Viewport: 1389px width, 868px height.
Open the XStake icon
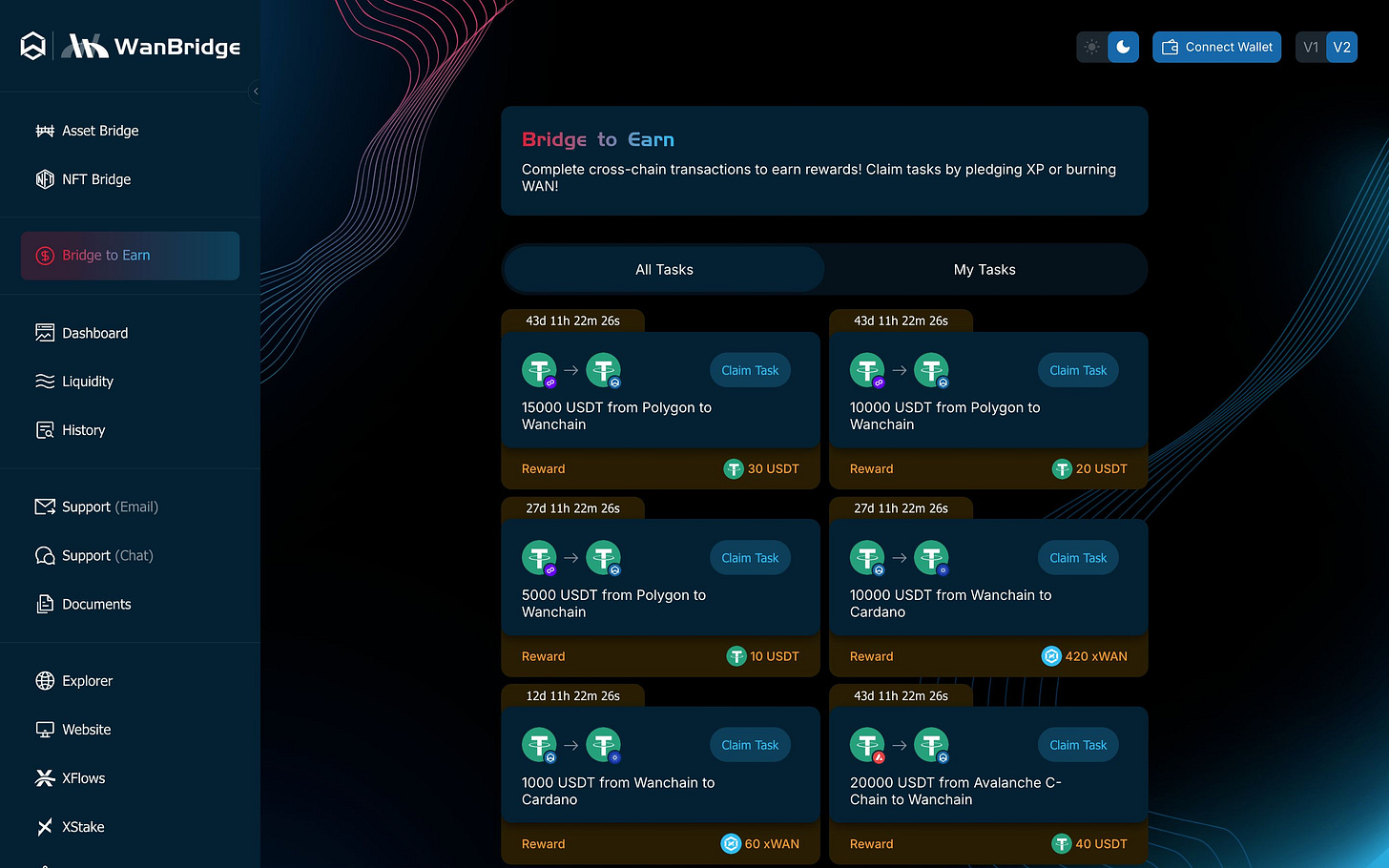pos(45,827)
